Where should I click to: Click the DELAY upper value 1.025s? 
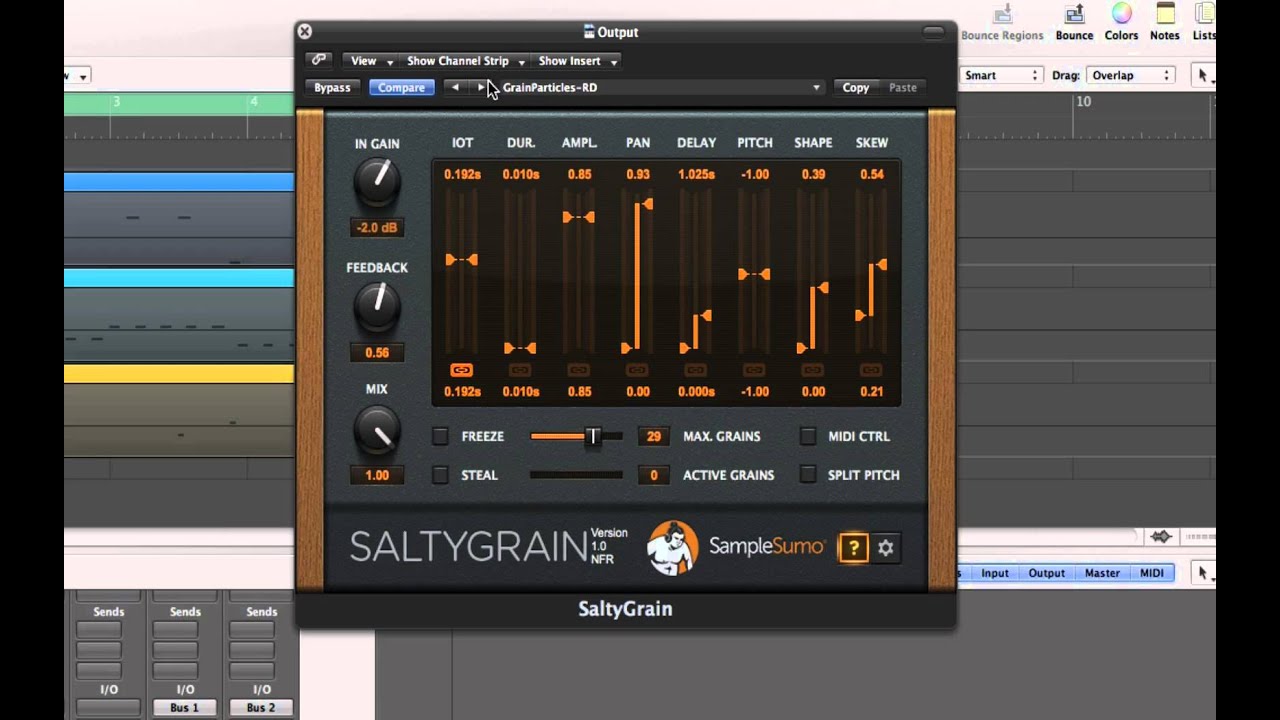(696, 174)
